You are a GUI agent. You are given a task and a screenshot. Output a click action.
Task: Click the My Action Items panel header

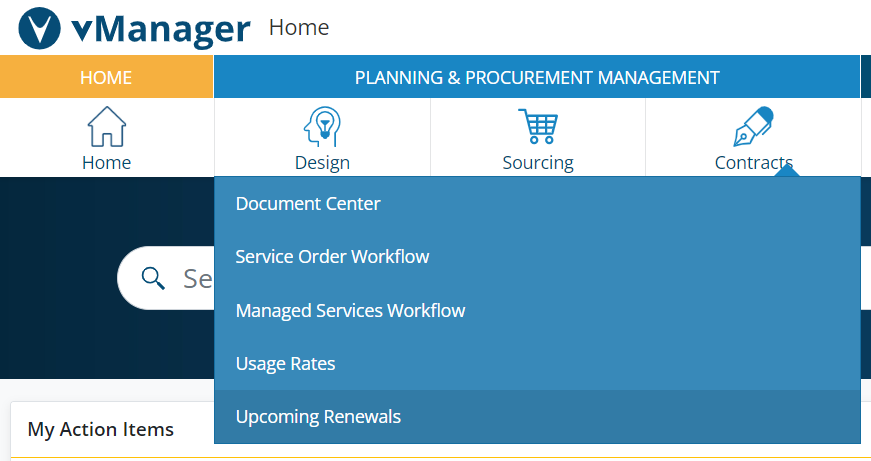coord(100,429)
